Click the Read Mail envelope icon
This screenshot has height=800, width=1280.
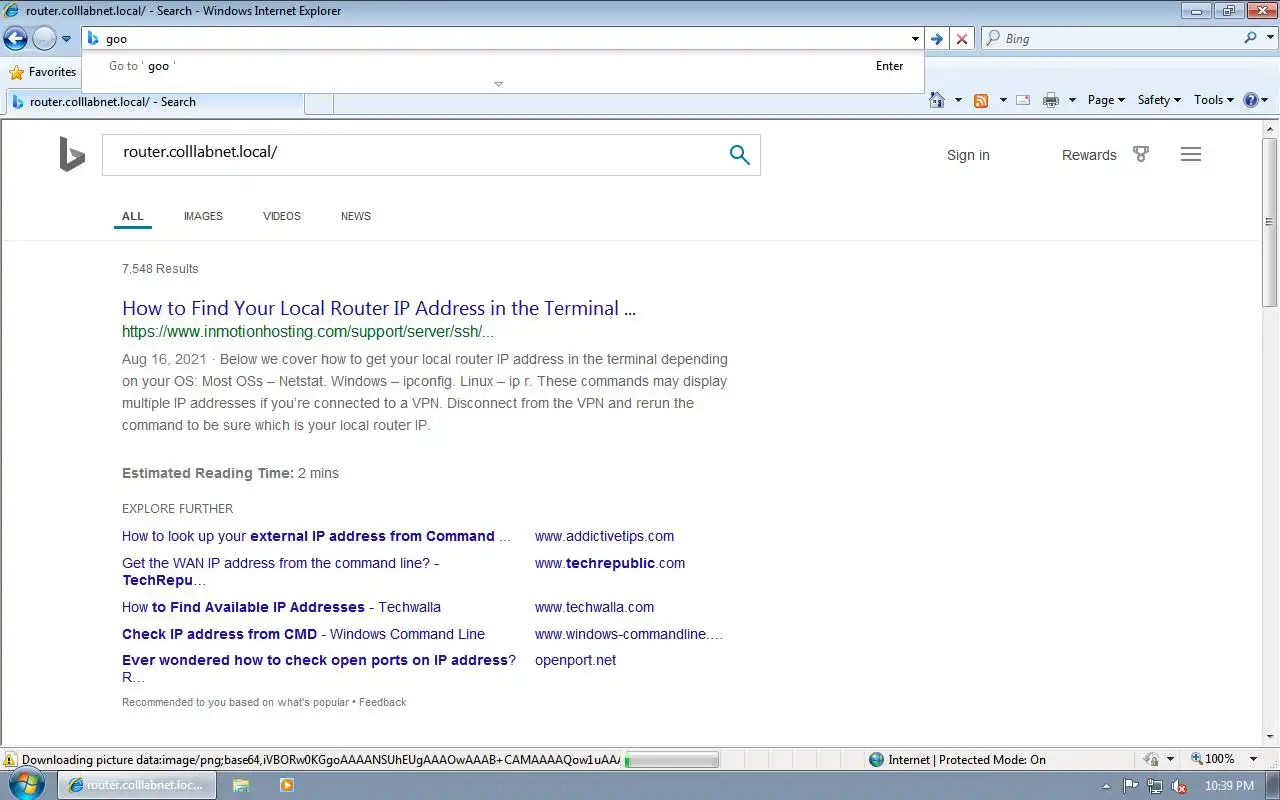point(1023,100)
